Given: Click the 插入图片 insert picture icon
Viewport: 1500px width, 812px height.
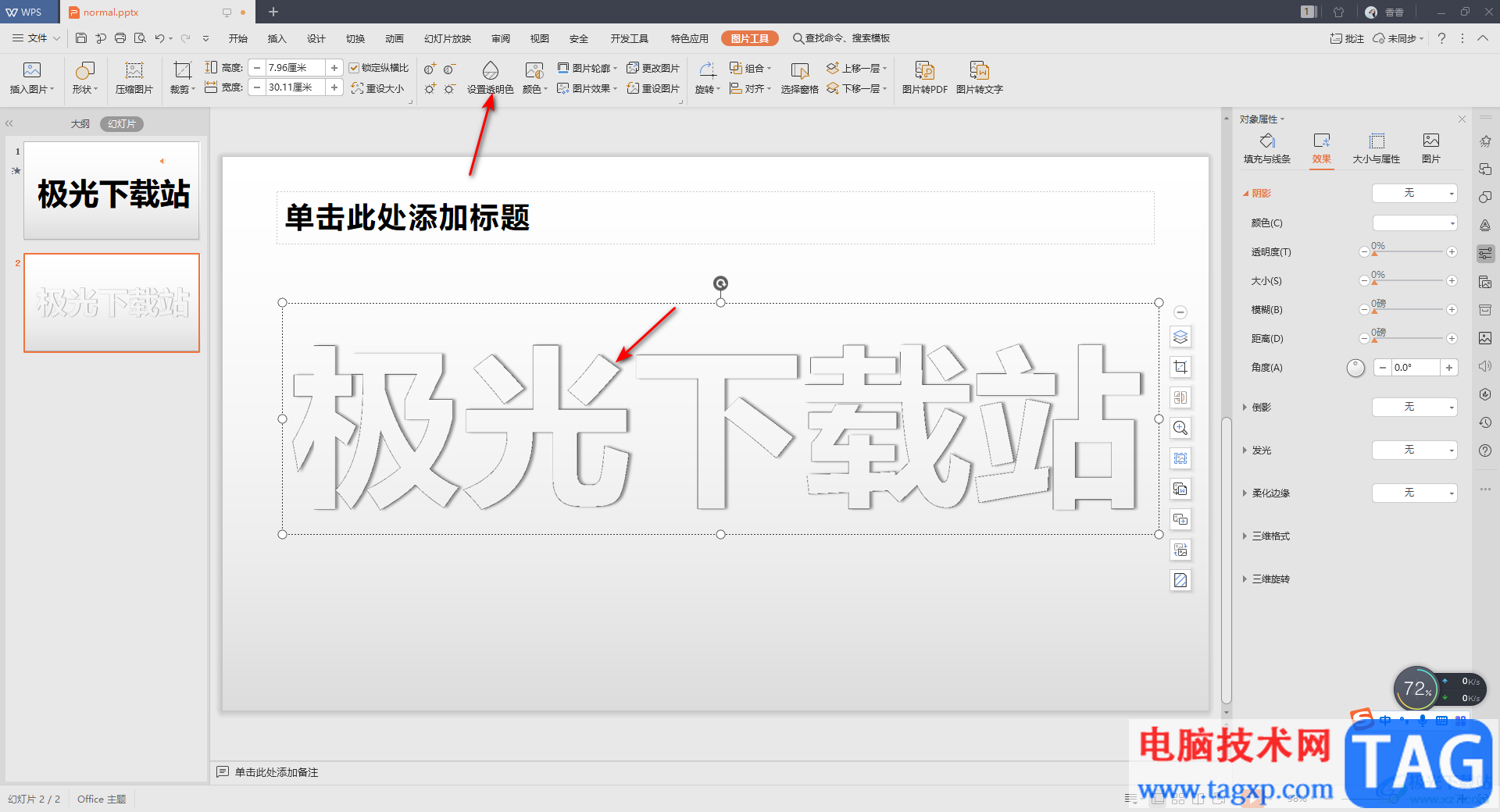Looking at the screenshot, I should point(32,70).
